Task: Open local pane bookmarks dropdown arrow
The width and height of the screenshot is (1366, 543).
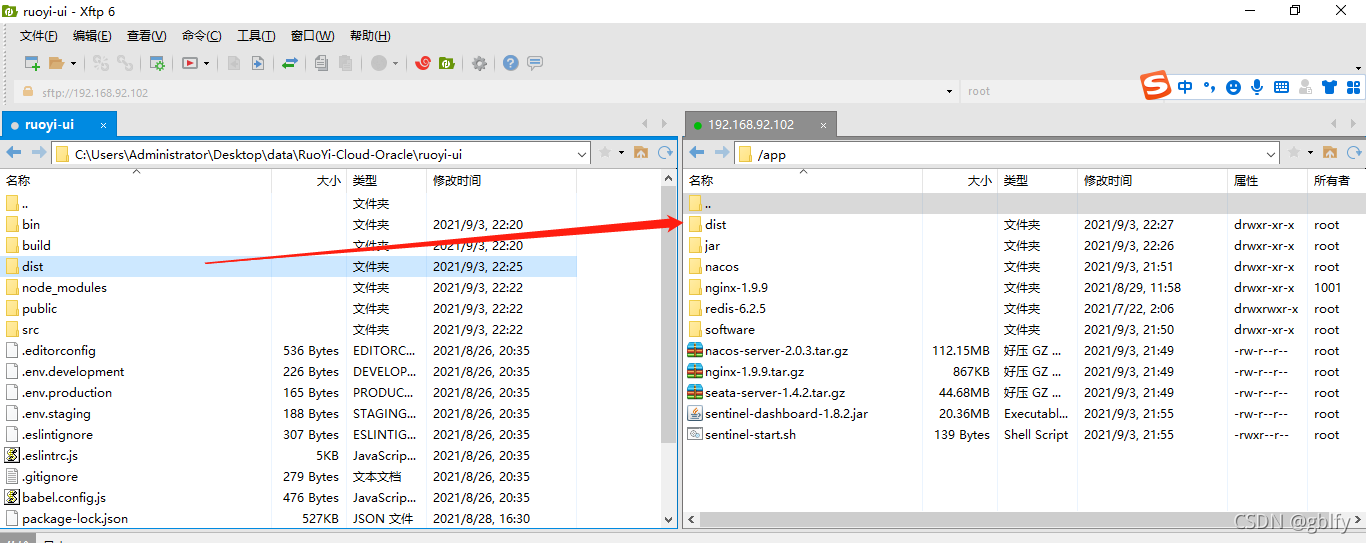Action: pyautogui.click(x=621, y=153)
